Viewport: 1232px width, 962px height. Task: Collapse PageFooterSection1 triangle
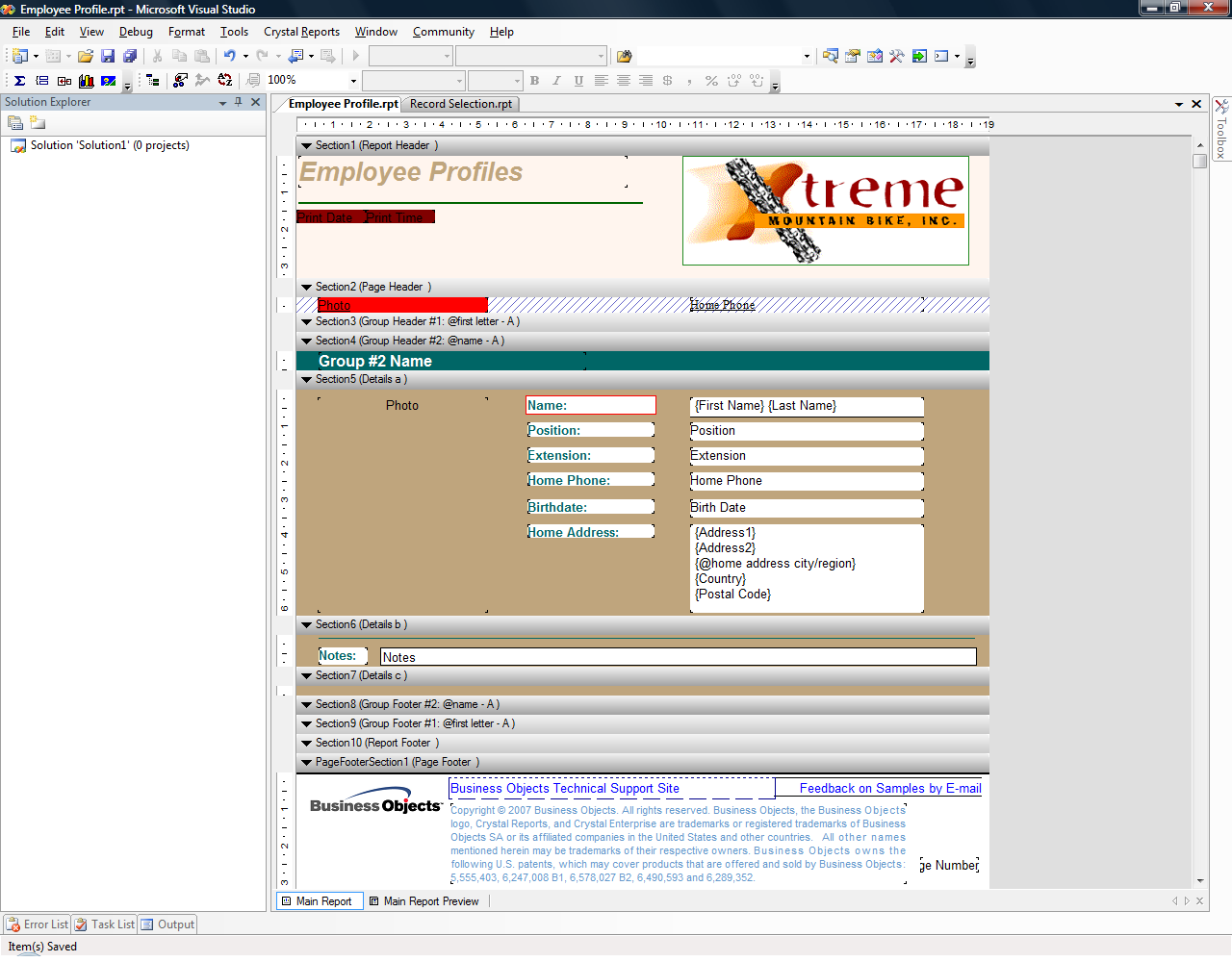(x=306, y=763)
